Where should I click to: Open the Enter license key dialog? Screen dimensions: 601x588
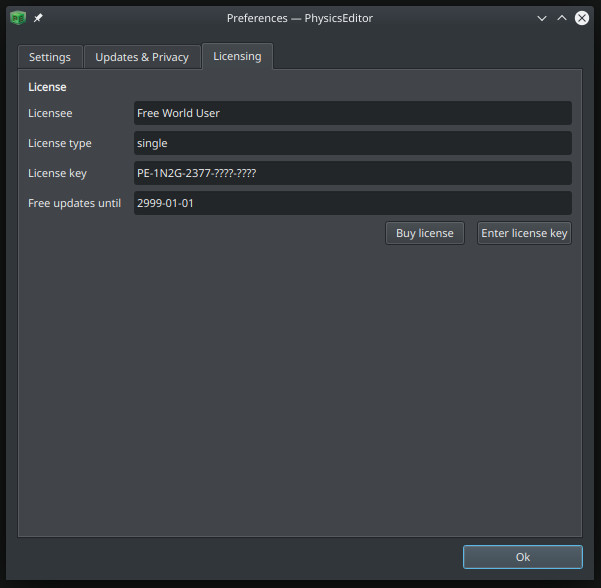pos(524,233)
